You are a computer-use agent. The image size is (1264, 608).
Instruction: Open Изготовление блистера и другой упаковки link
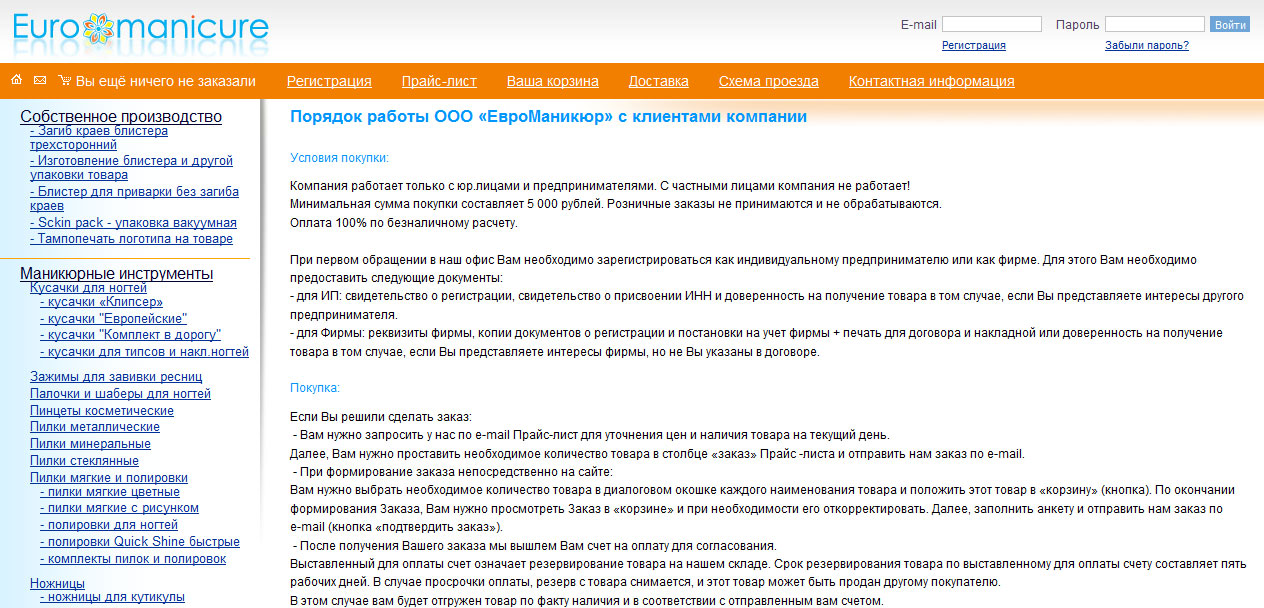click(131, 168)
